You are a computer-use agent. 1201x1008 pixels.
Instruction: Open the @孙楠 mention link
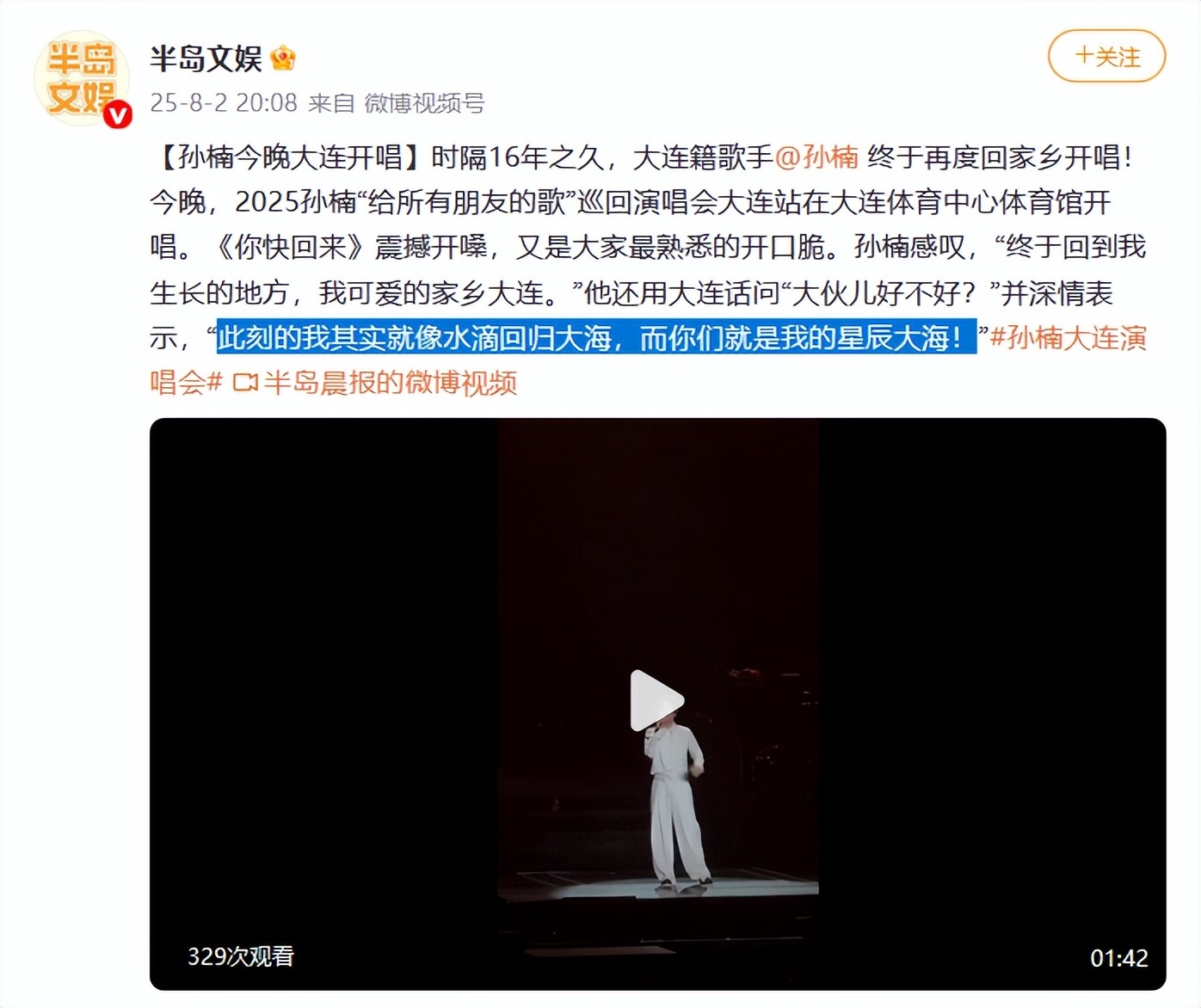(816, 157)
